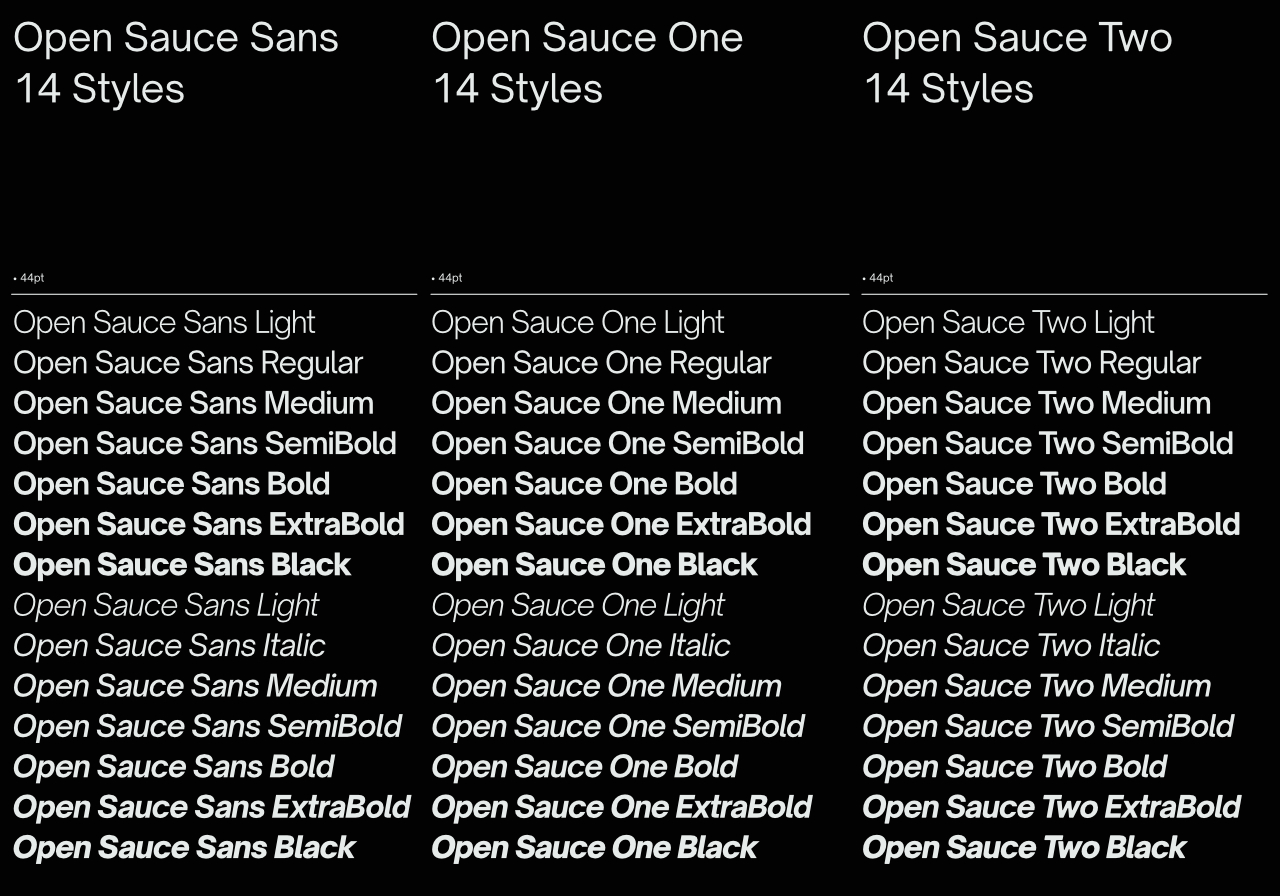Pick the upright Open Sauce One Black sample
Screen dimensions: 1280x896
594,565
